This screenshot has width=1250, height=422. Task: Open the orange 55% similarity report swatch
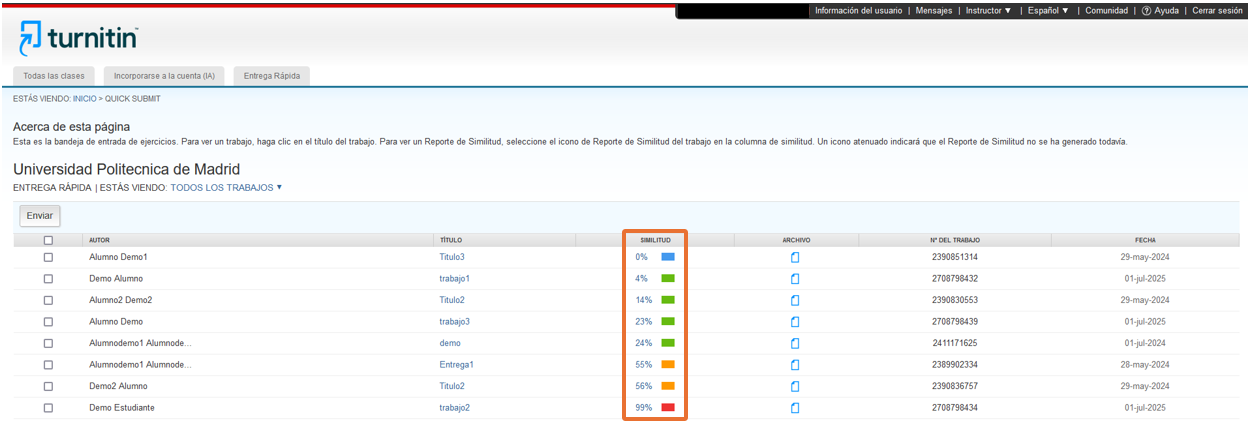click(668, 365)
